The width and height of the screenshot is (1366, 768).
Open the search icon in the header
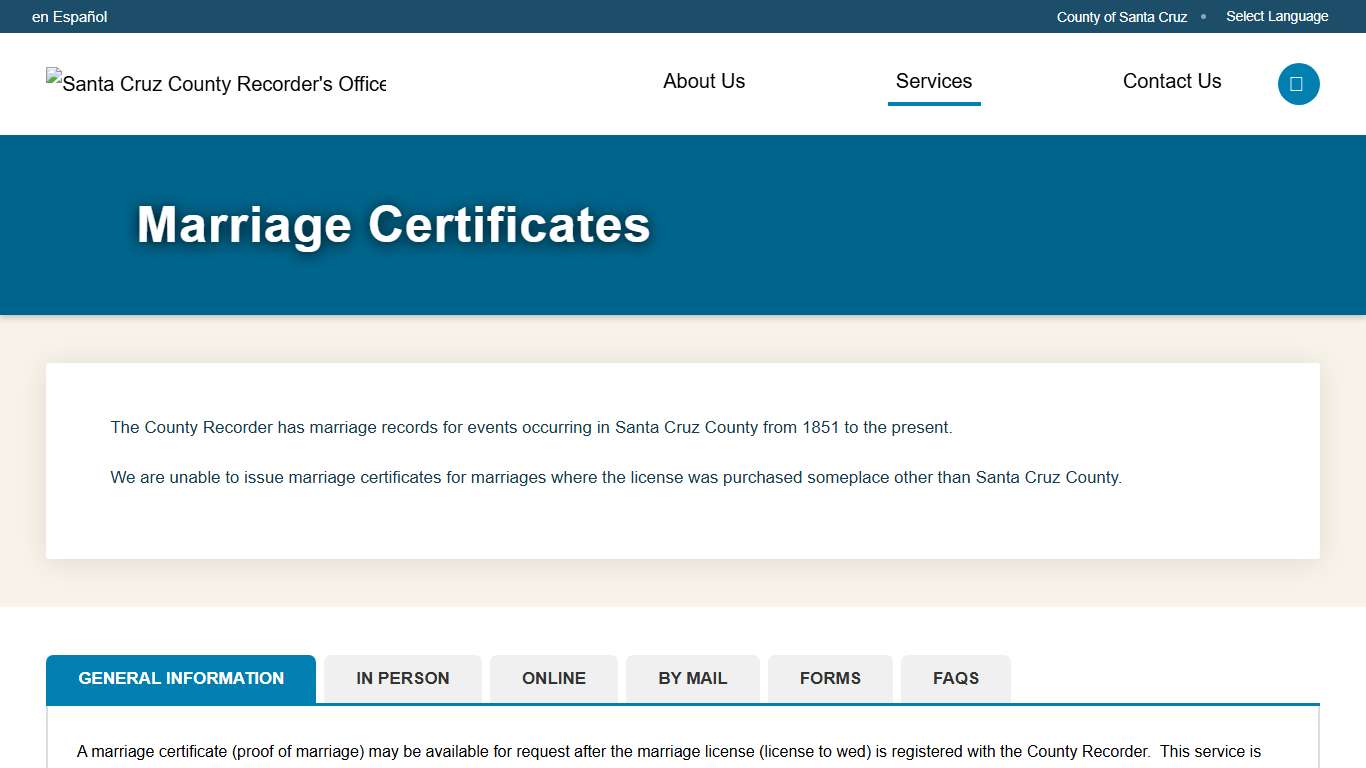(1298, 84)
